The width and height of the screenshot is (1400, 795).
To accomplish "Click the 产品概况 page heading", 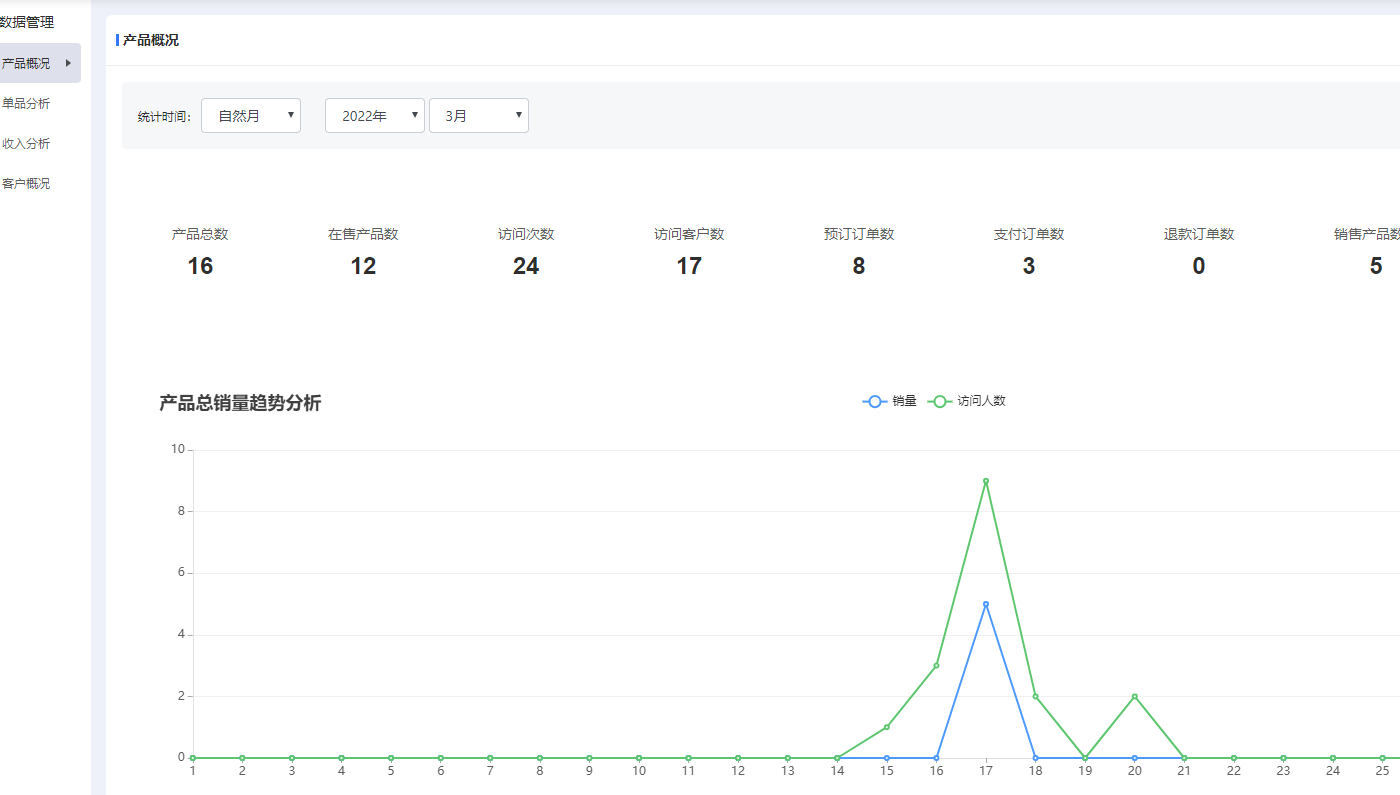I will pyautogui.click(x=151, y=40).
